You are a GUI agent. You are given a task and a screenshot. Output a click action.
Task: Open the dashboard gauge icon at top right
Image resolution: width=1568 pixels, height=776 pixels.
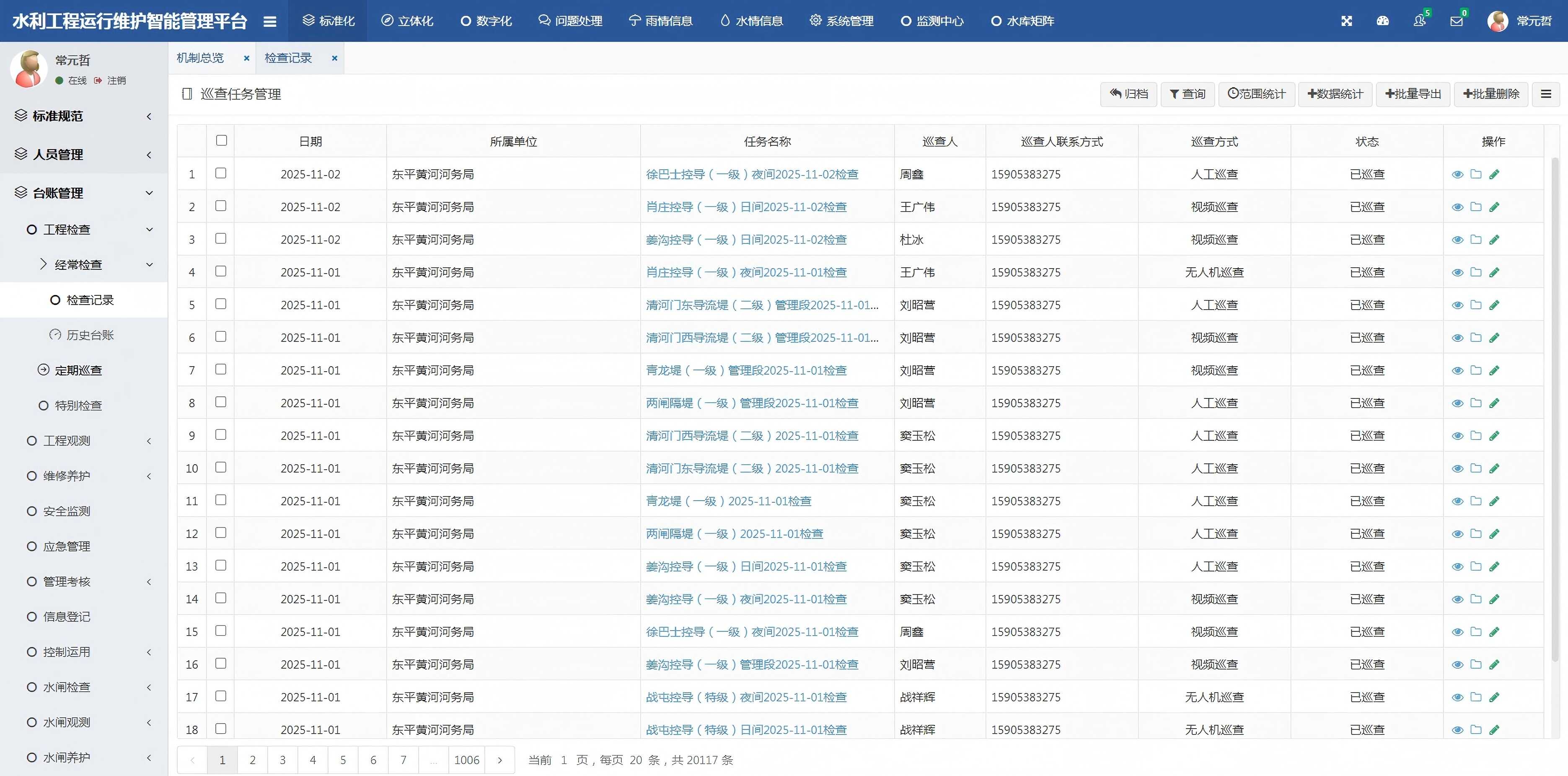(1383, 20)
